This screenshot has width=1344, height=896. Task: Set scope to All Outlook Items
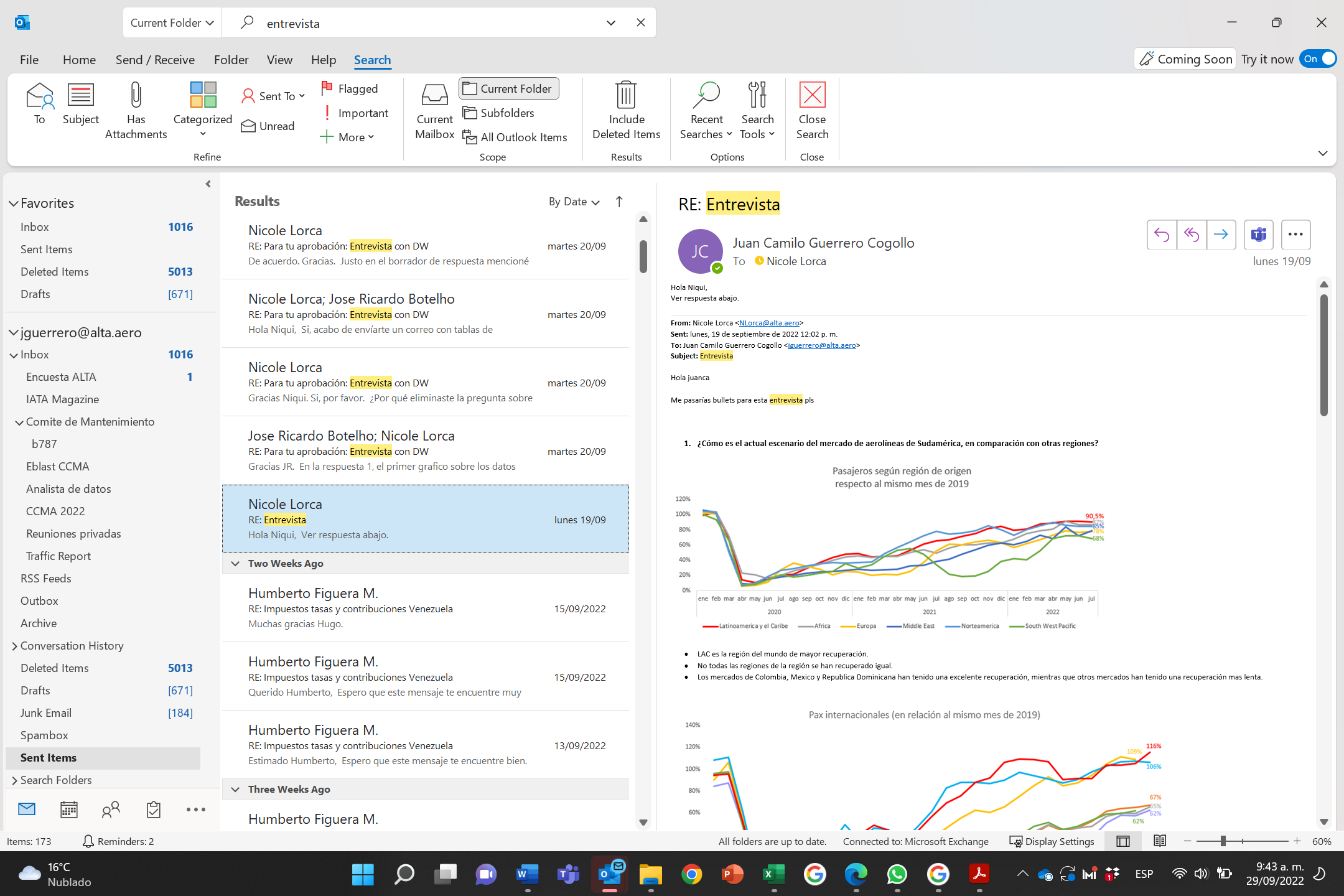coord(515,137)
